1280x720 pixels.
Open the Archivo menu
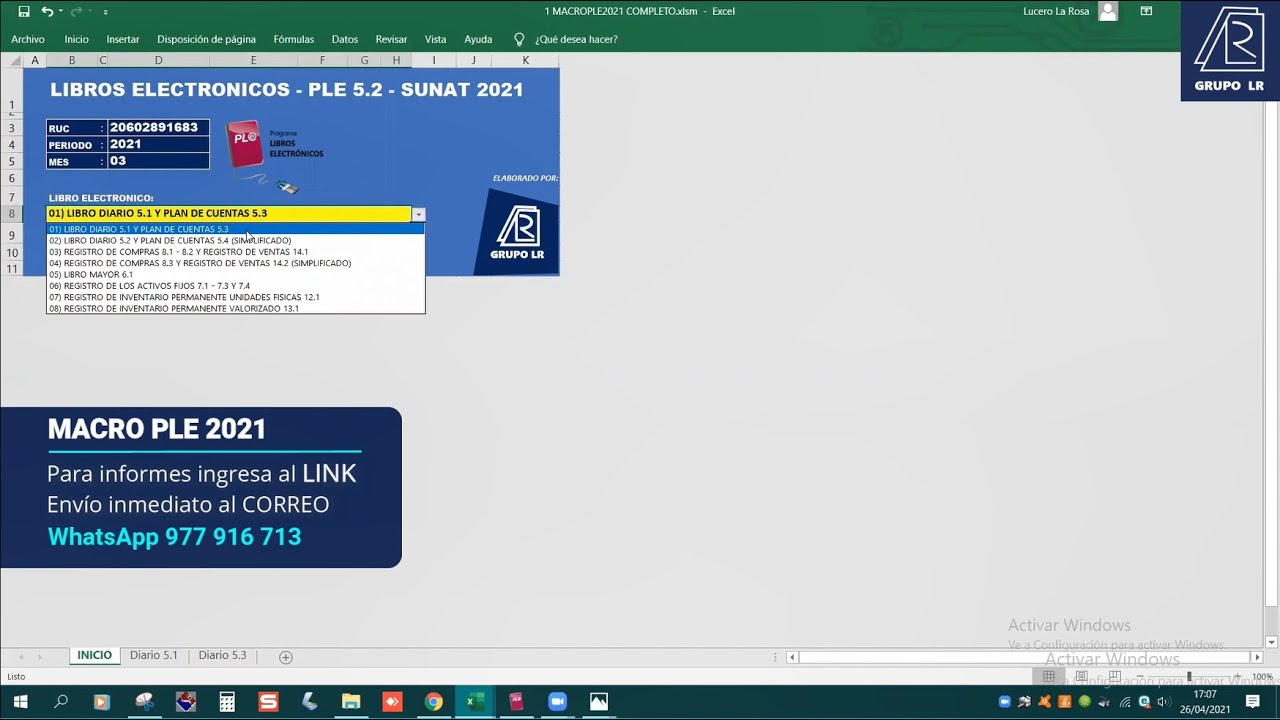(28, 39)
